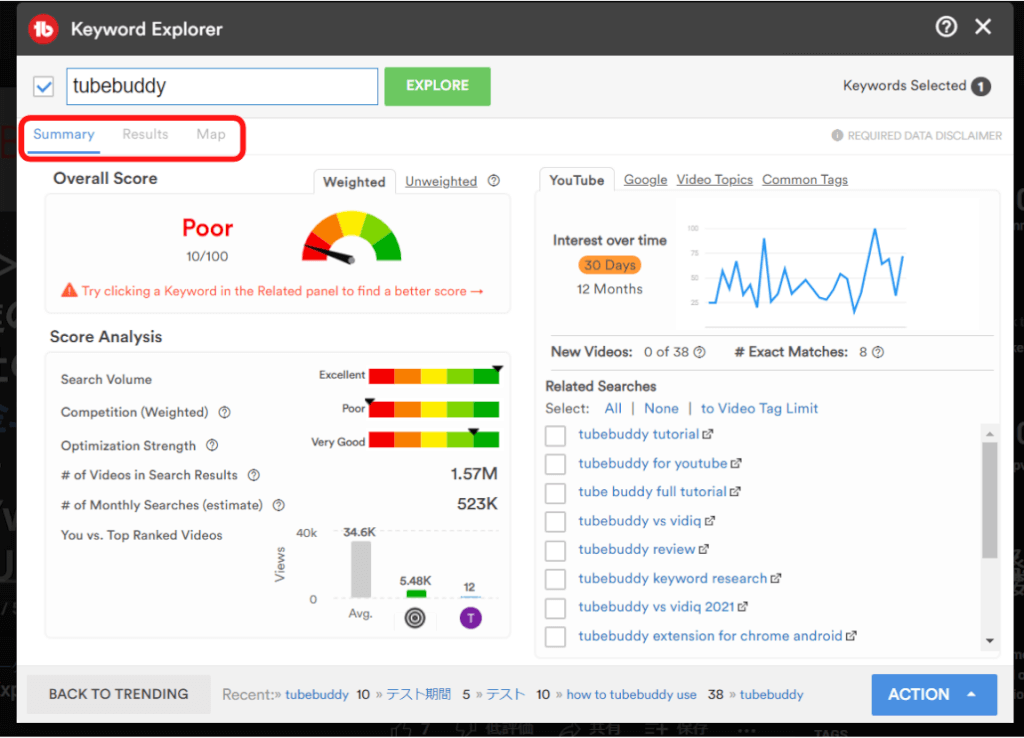This screenshot has height=738, width=1024.
Task: Click Select All related searches
Action: tap(613, 408)
